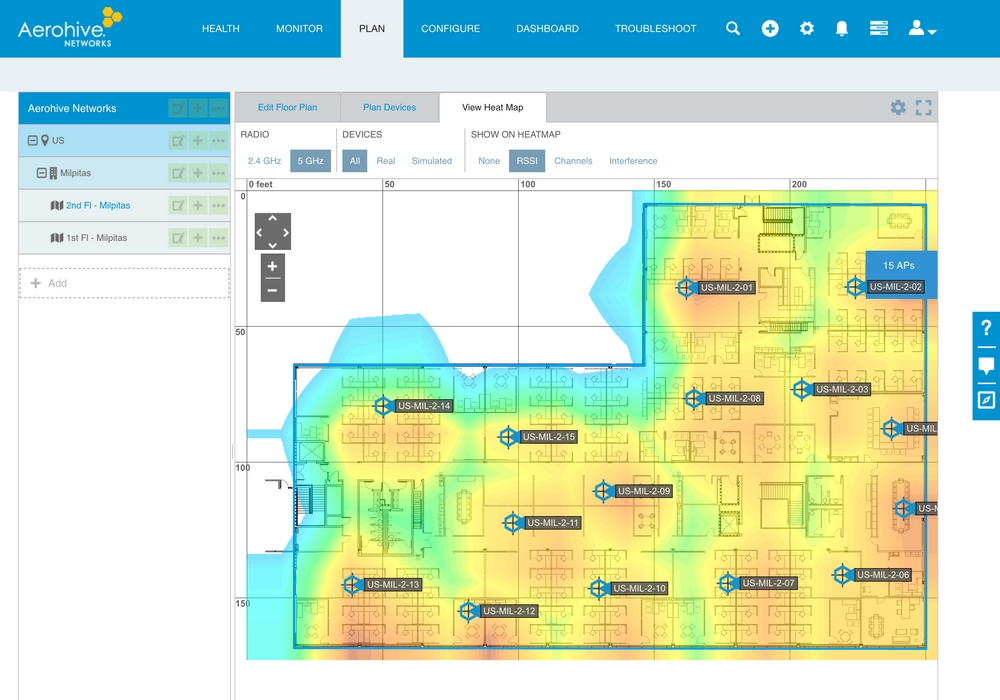Image resolution: width=1000 pixels, height=700 pixels.
Task: Open the settings gear in top navigation
Action: (807, 29)
